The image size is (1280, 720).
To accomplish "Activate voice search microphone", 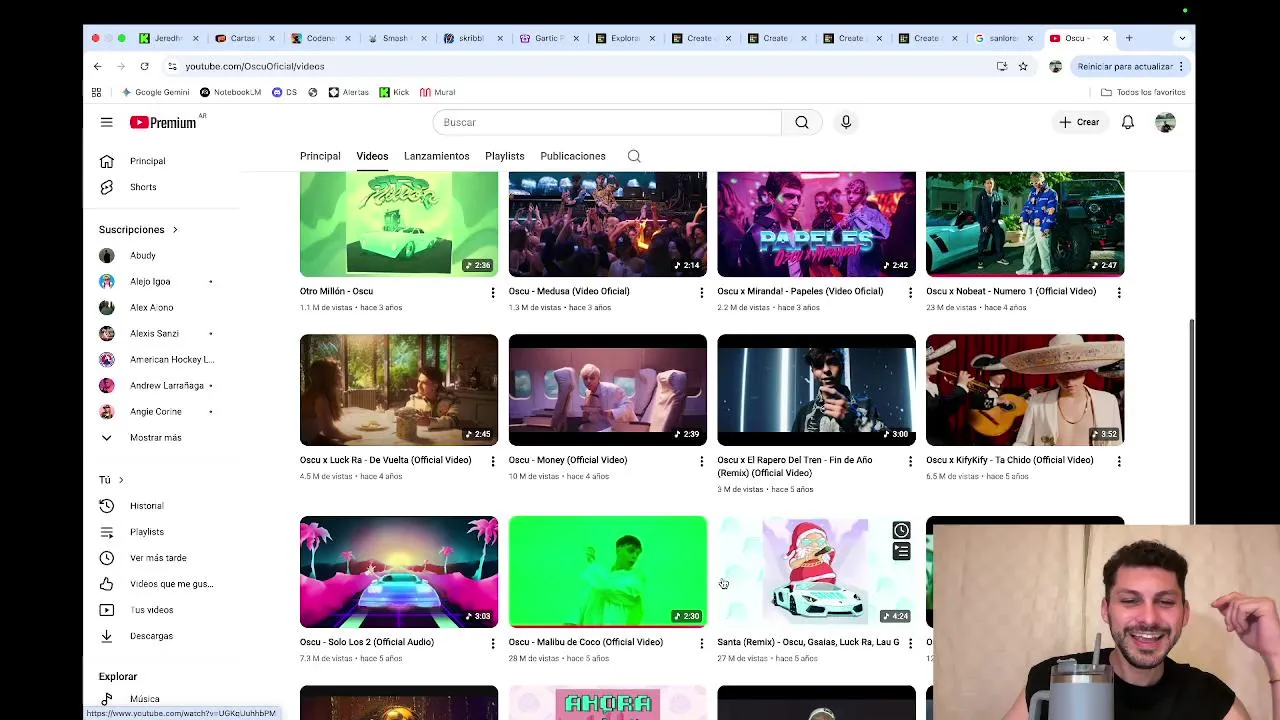I will pyautogui.click(x=846, y=122).
